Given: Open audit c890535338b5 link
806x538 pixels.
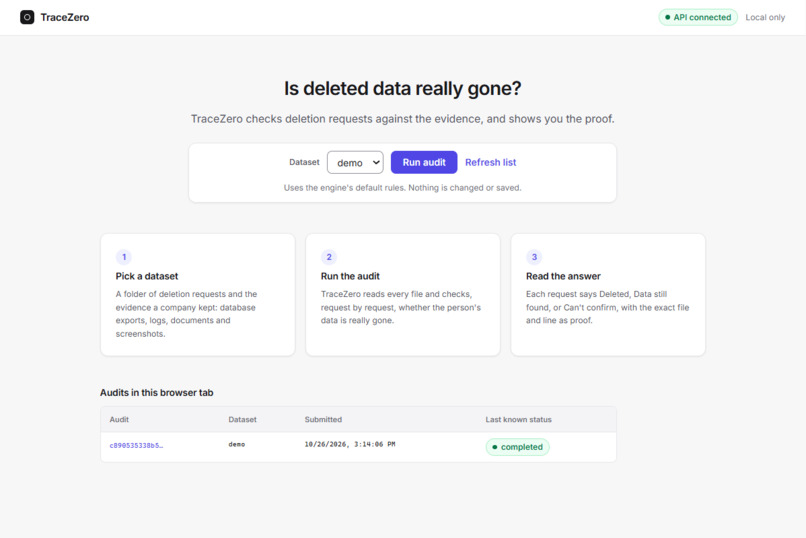Looking at the screenshot, I should (136, 446).
